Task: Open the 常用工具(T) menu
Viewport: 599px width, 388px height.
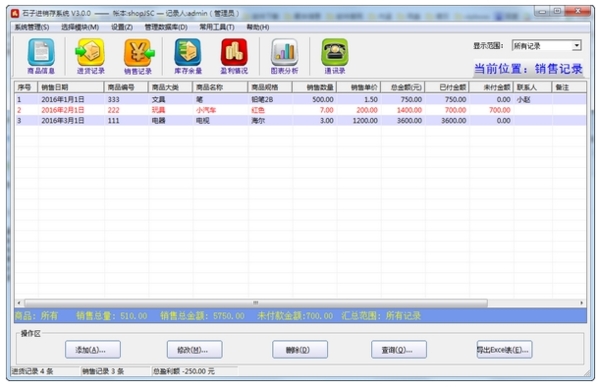Action: click(217, 27)
